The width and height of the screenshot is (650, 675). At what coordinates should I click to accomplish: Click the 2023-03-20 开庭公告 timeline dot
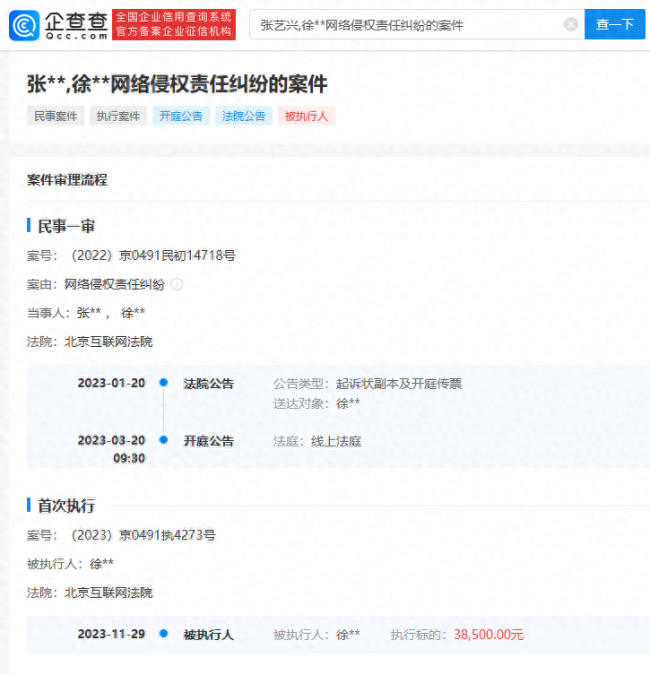163,440
